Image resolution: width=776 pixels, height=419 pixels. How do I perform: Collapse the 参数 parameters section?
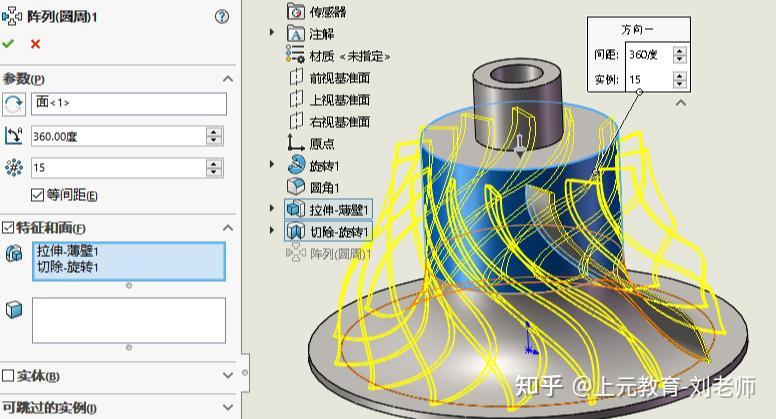pyautogui.click(x=228, y=79)
